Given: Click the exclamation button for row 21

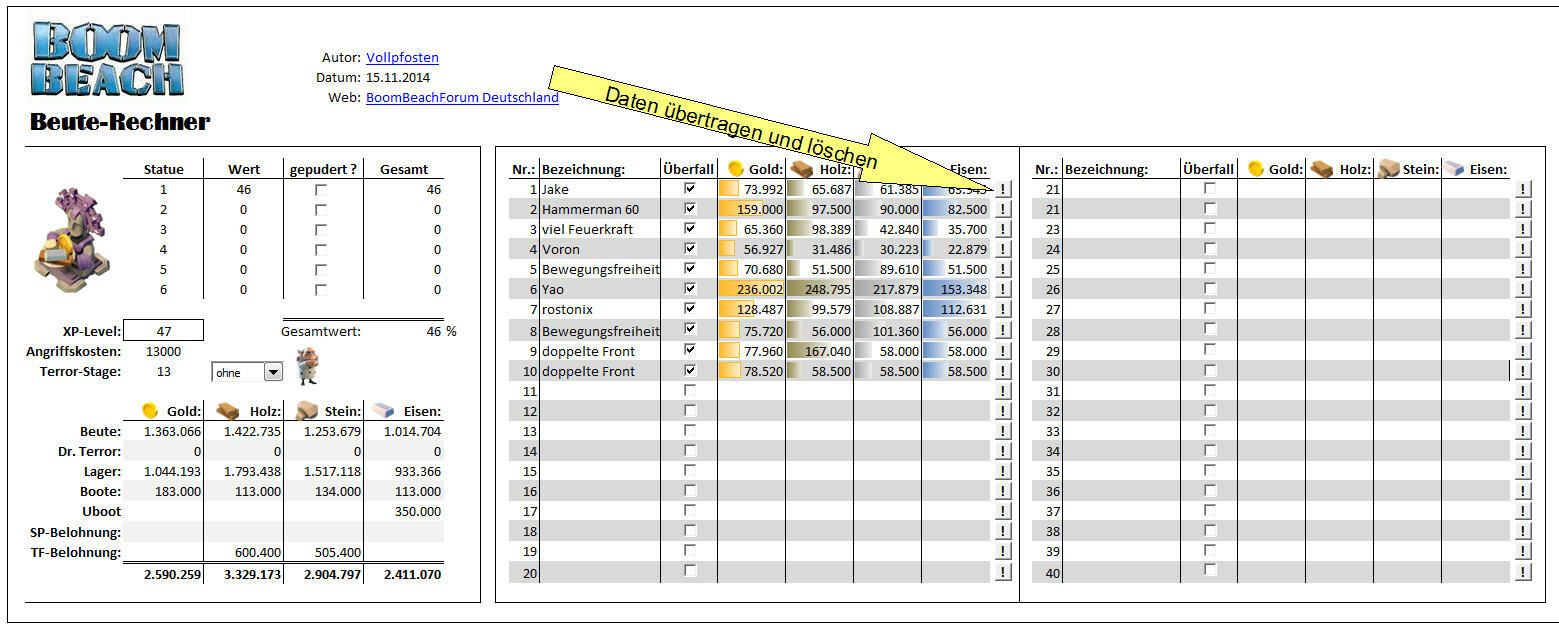Looking at the screenshot, I should 1523,189.
